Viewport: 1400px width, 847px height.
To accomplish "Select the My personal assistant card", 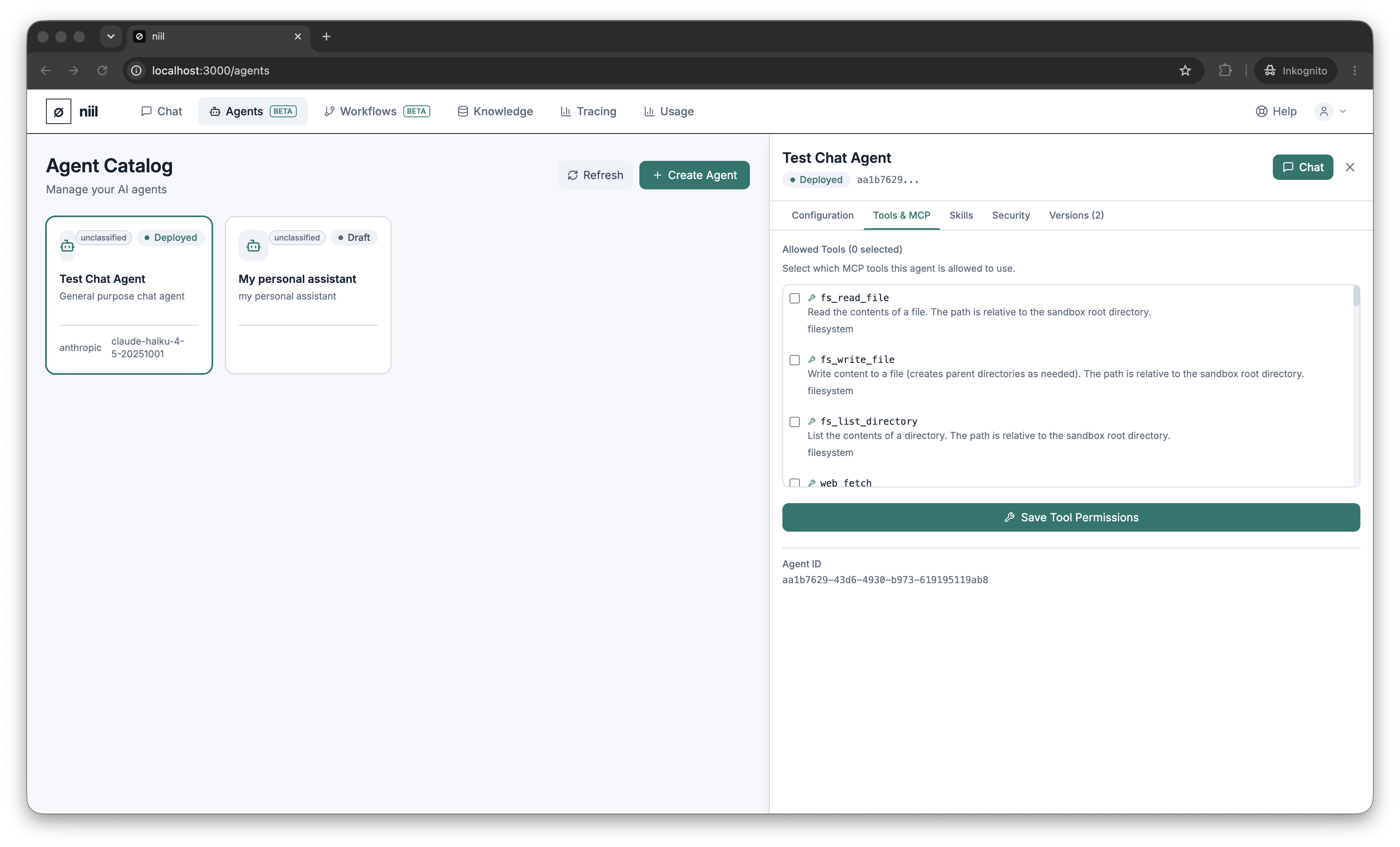I will click(x=308, y=295).
